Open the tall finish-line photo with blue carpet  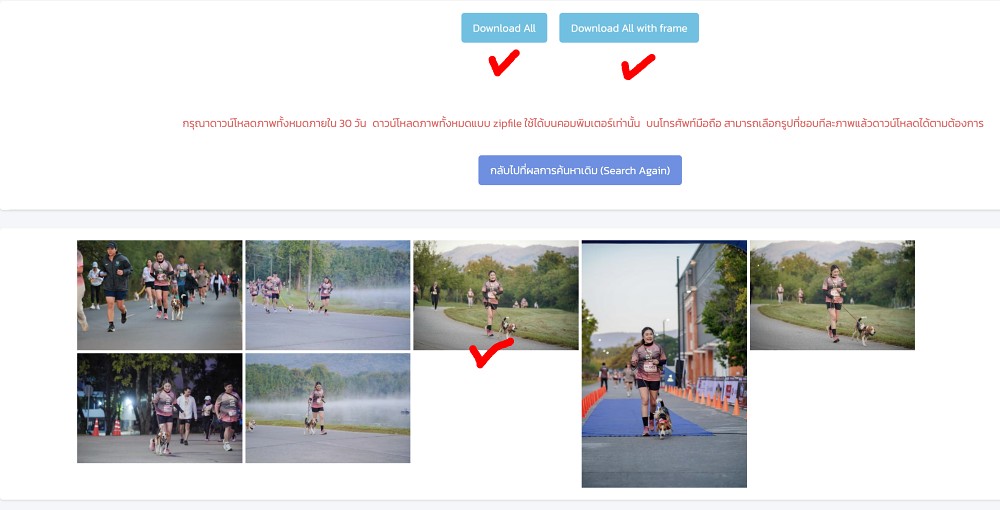[x=664, y=364]
